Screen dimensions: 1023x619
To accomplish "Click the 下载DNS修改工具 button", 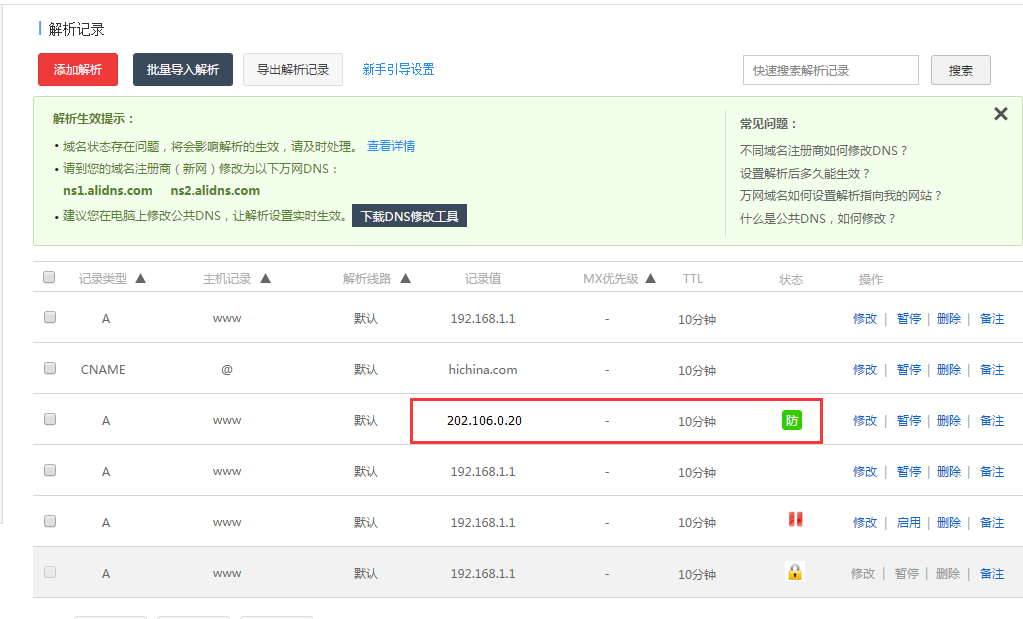I will [409, 215].
